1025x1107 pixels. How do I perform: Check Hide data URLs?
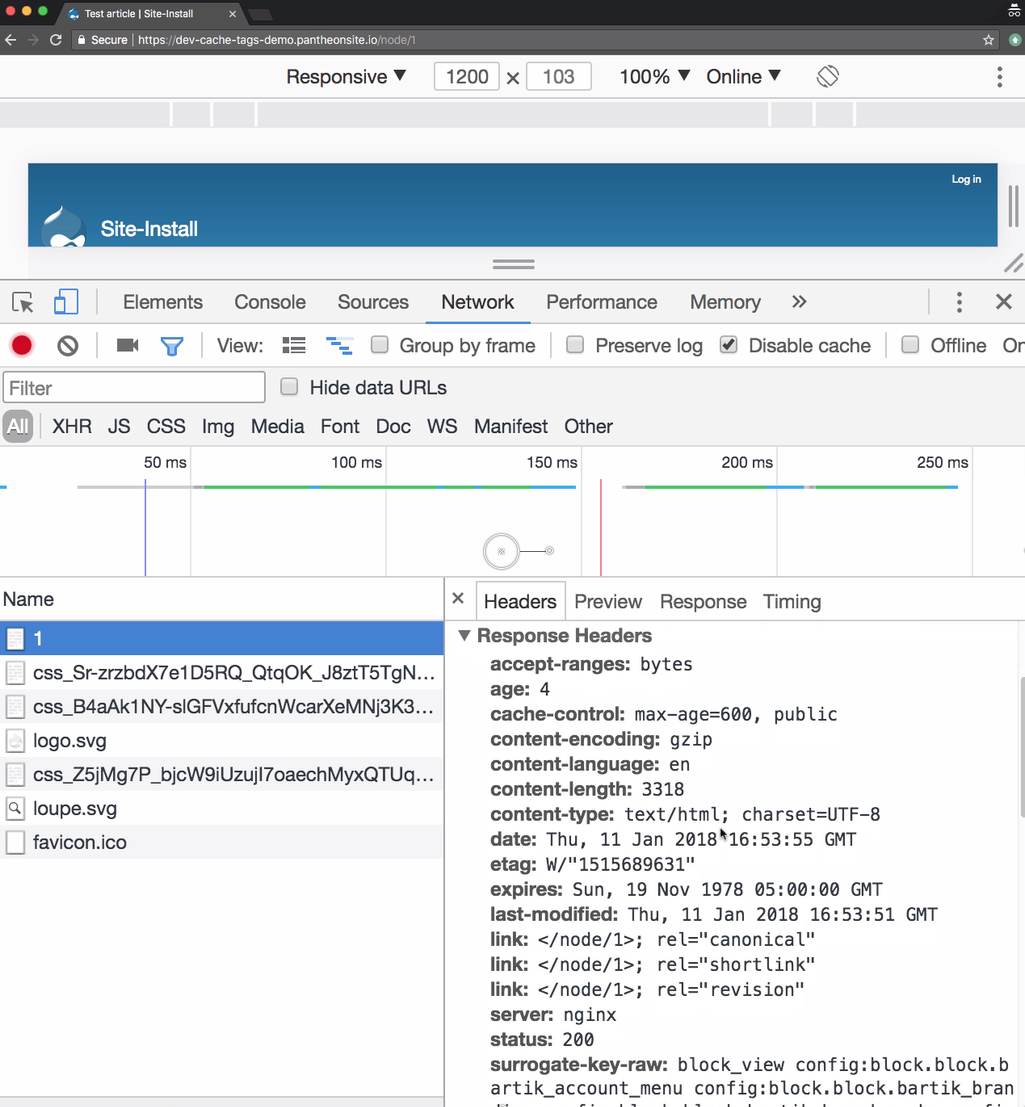tap(289, 386)
